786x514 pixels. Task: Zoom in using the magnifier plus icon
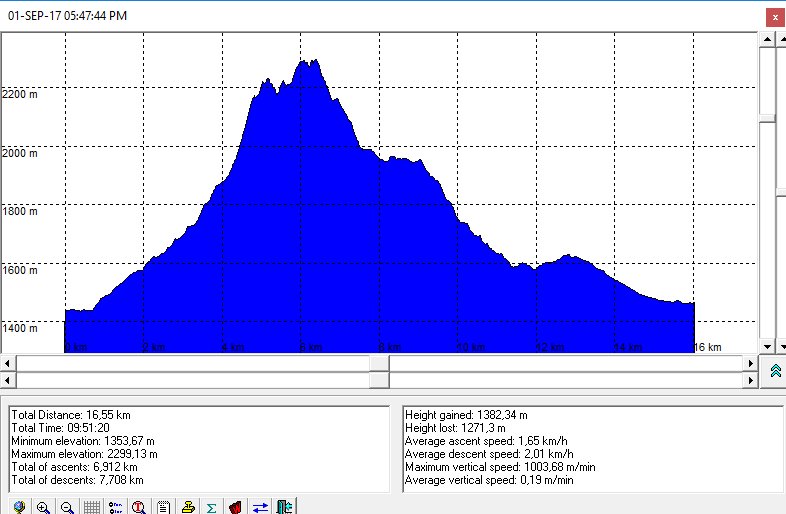(43, 507)
